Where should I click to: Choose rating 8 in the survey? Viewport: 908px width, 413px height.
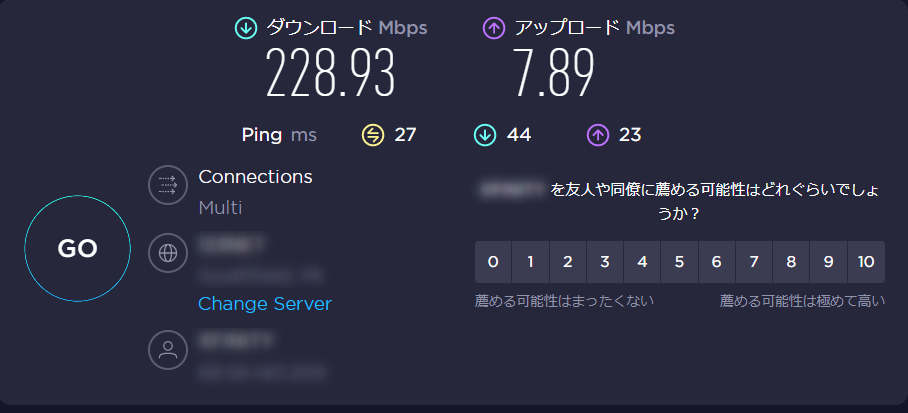point(791,262)
